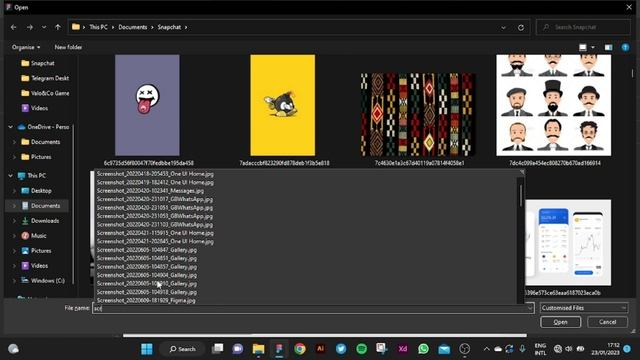The height and width of the screenshot is (360, 640).
Task: Select Desktop under This PC
Action: (x=36, y=191)
